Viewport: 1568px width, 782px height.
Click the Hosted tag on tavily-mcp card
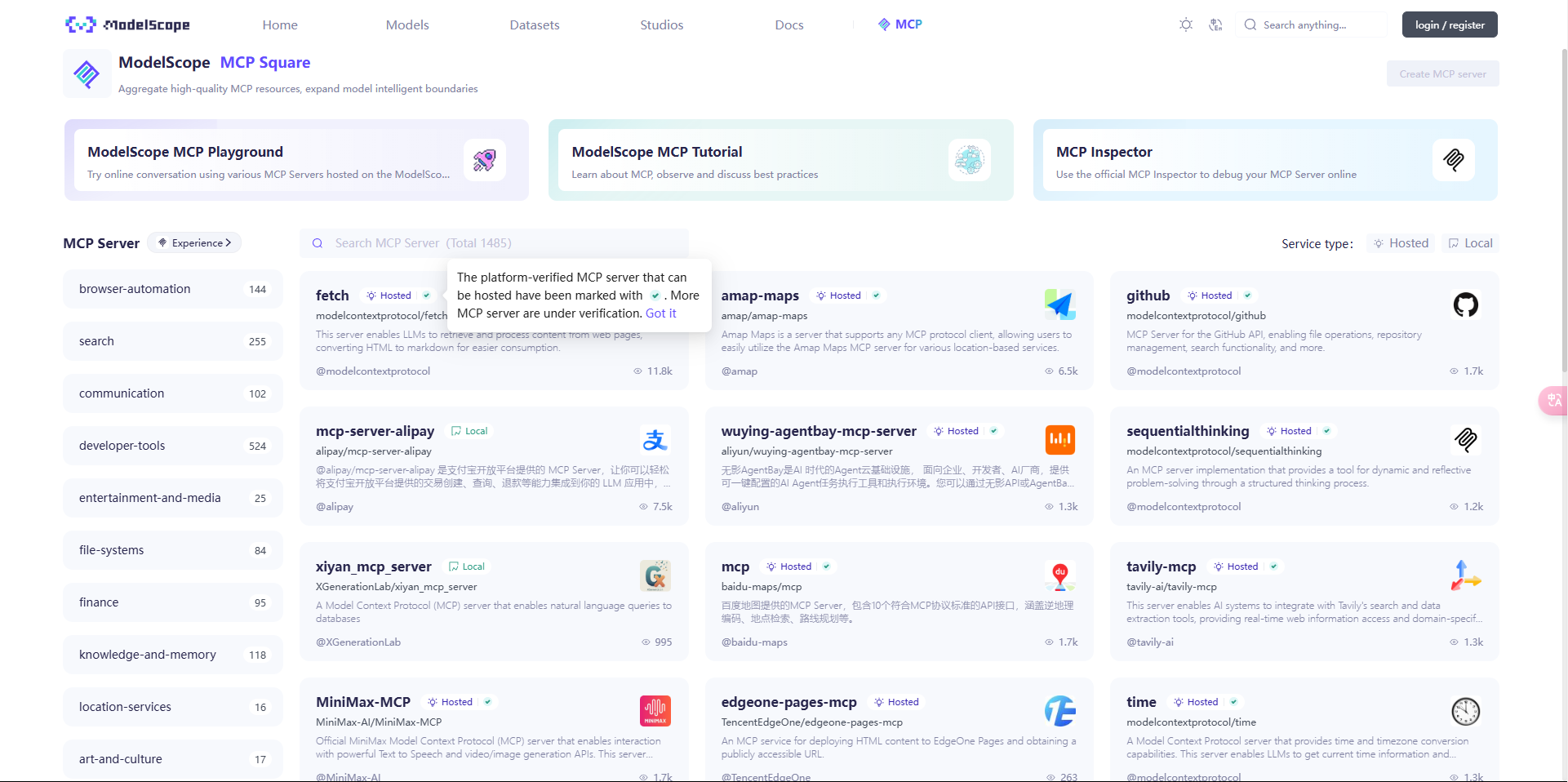(x=1236, y=567)
